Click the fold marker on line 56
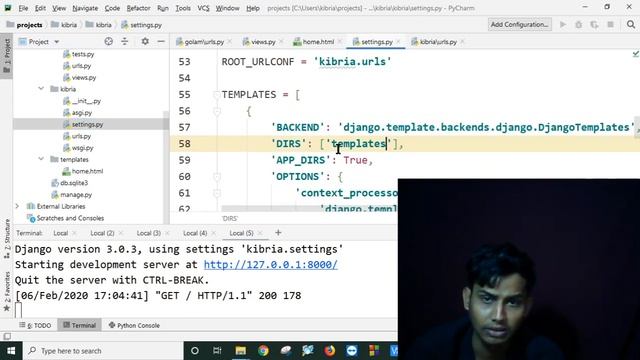Viewport: 640px width, 360px height. point(217,111)
